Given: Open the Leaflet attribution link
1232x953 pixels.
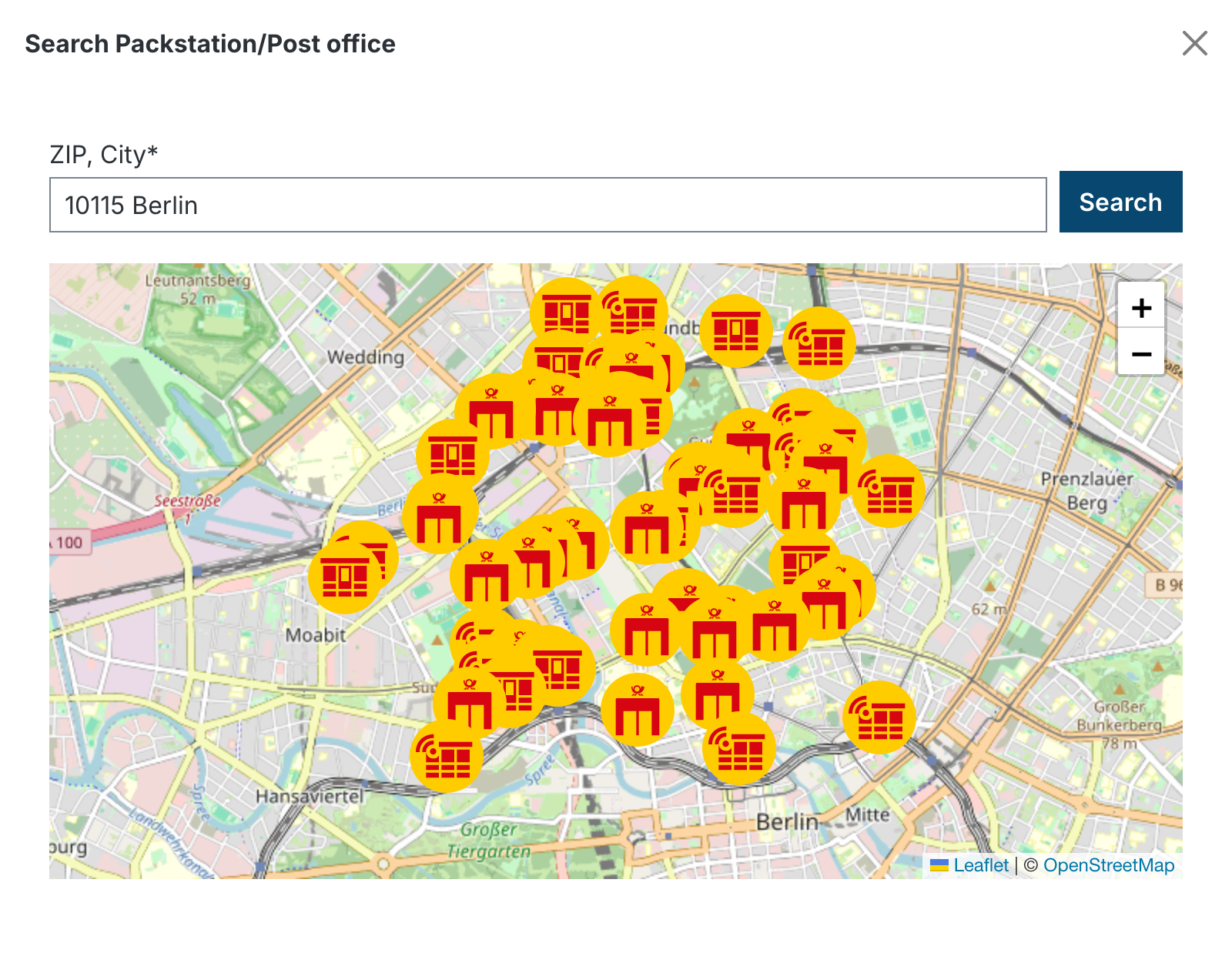Looking at the screenshot, I should [969, 865].
